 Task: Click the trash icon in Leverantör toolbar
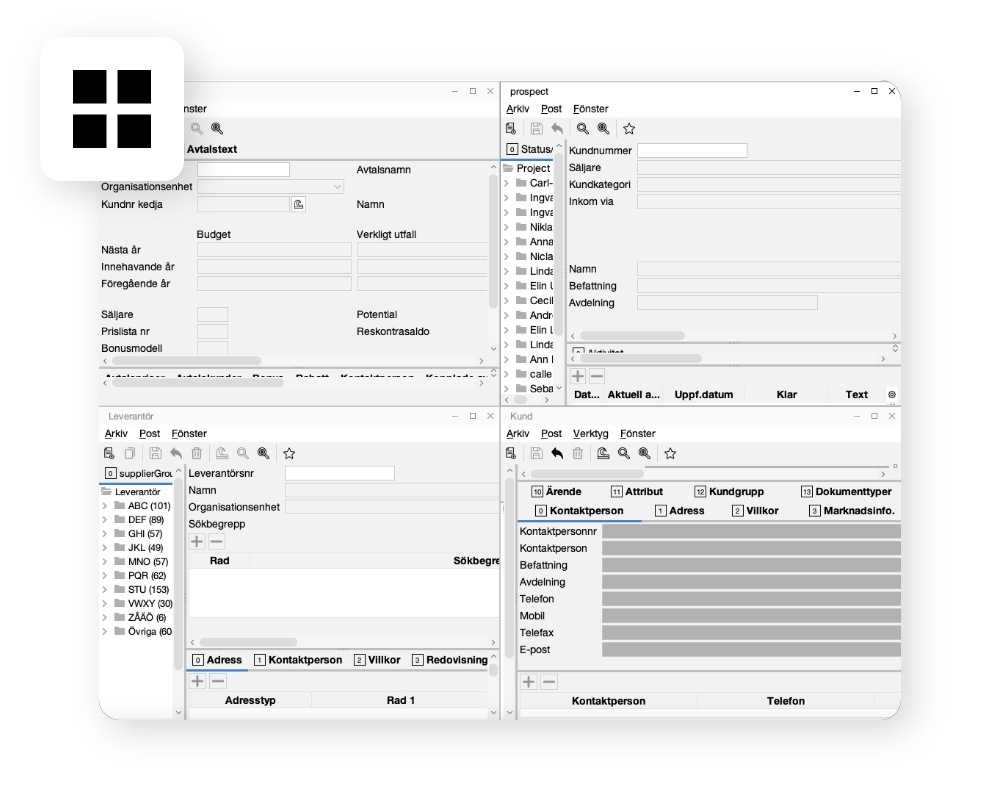(x=196, y=454)
